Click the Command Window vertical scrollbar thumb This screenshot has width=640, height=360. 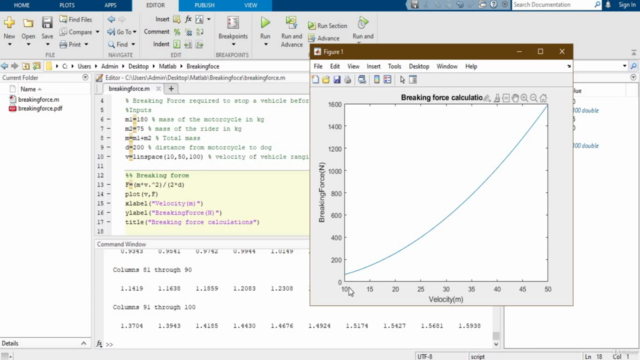point(496,336)
